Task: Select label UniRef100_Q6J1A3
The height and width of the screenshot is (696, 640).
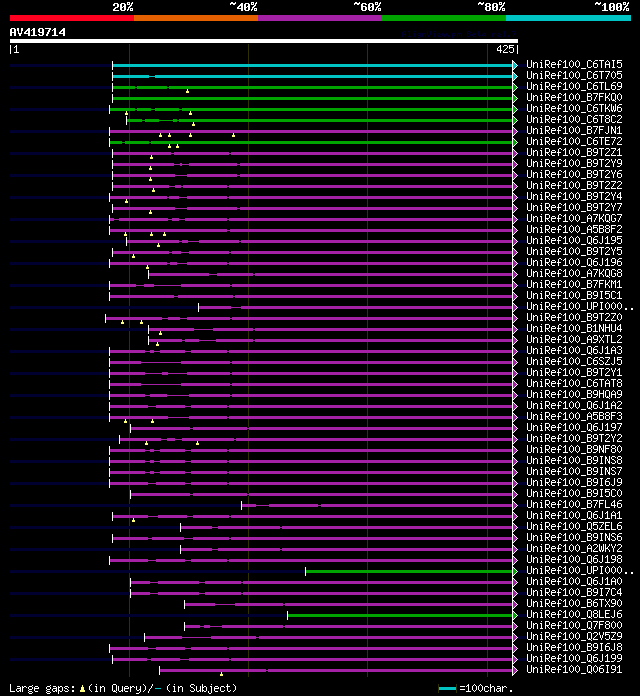Action: coord(574,350)
